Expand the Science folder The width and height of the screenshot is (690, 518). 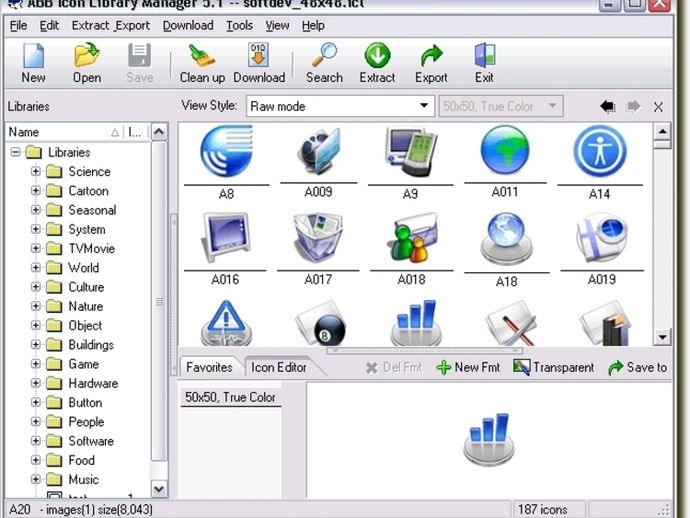click(x=36, y=171)
